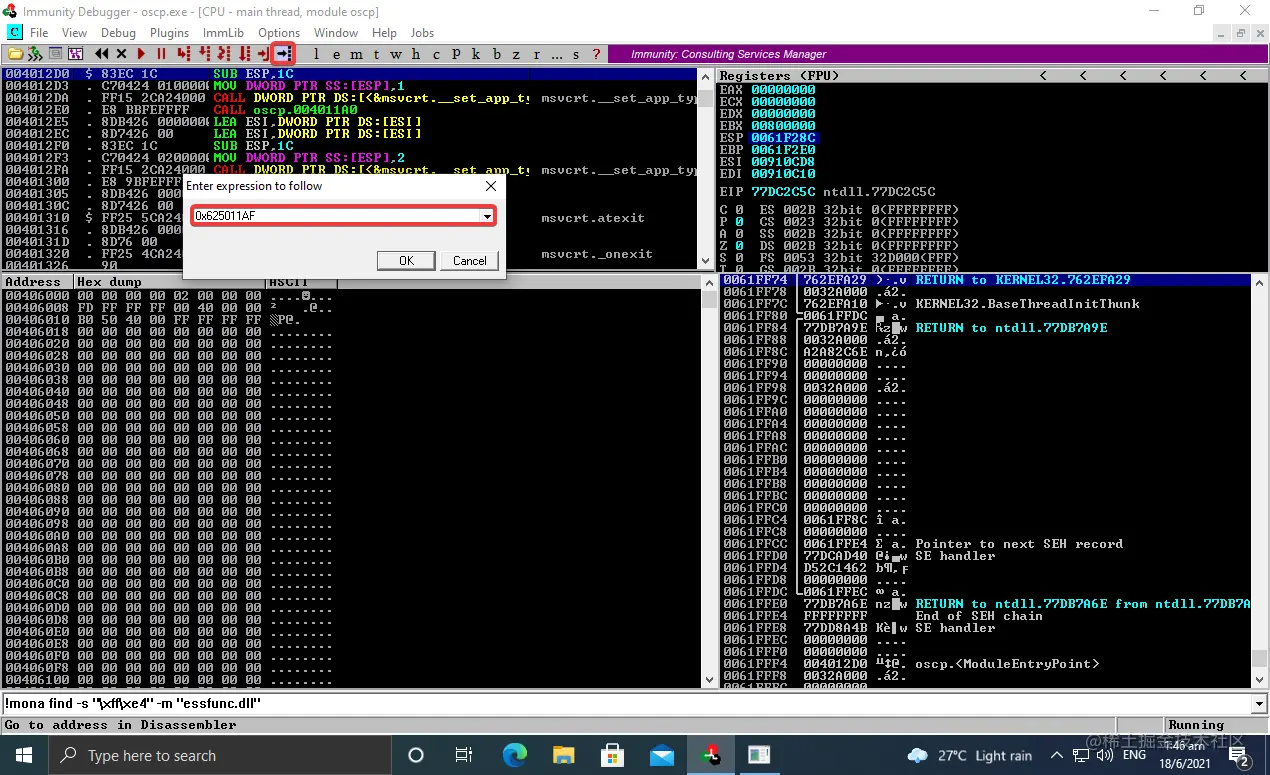1270x775 pixels.
Task: Select ESP register value 0061F28C
Action: click(783, 138)
